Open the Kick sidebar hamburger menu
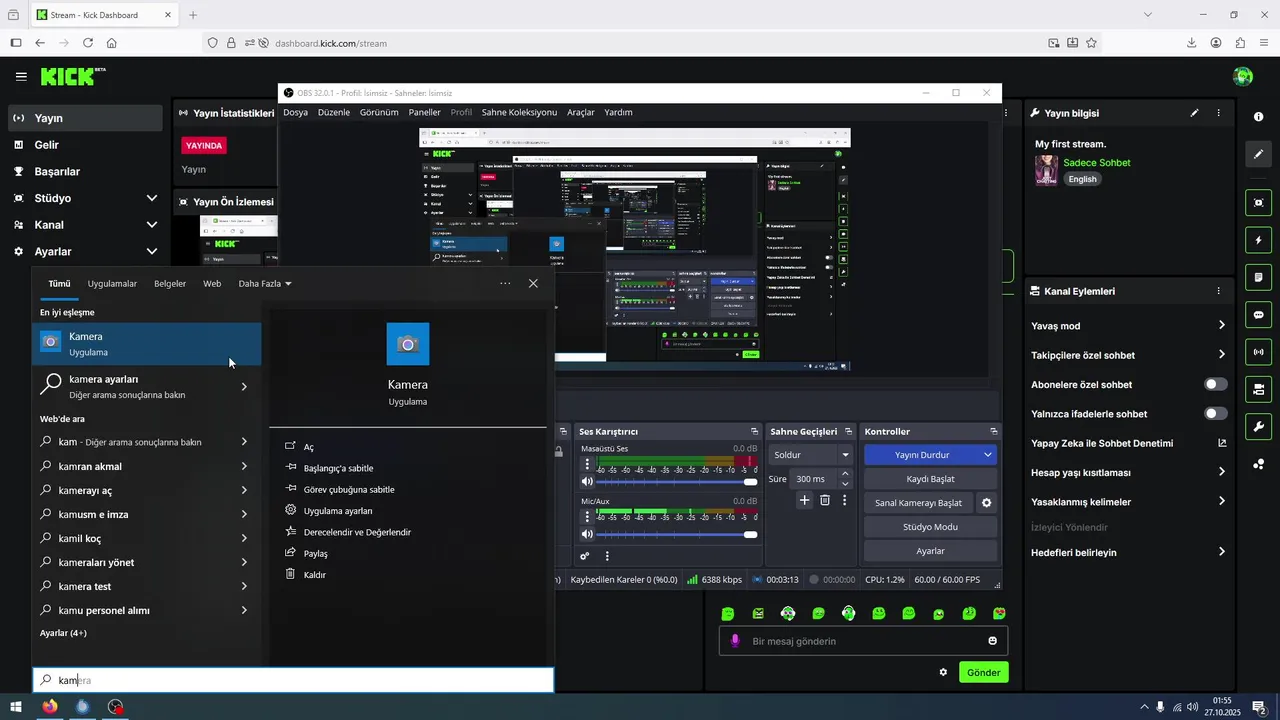Viewport: 1280px width, 720px height. pos(21,76)
